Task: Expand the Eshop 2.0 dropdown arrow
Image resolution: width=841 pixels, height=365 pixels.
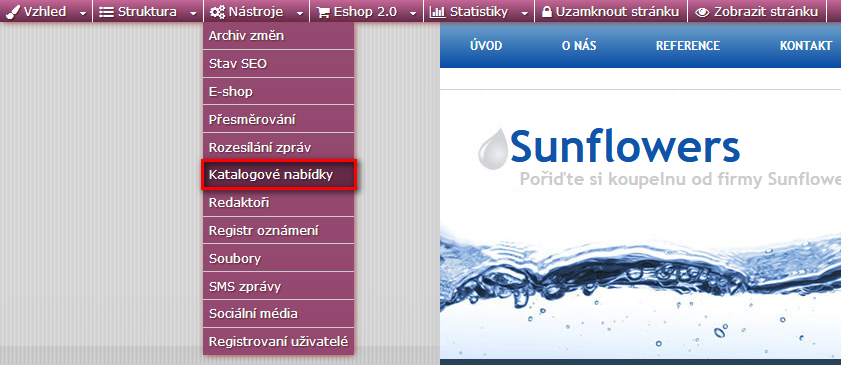Action: pyautogui.click(x=413, y=13)
